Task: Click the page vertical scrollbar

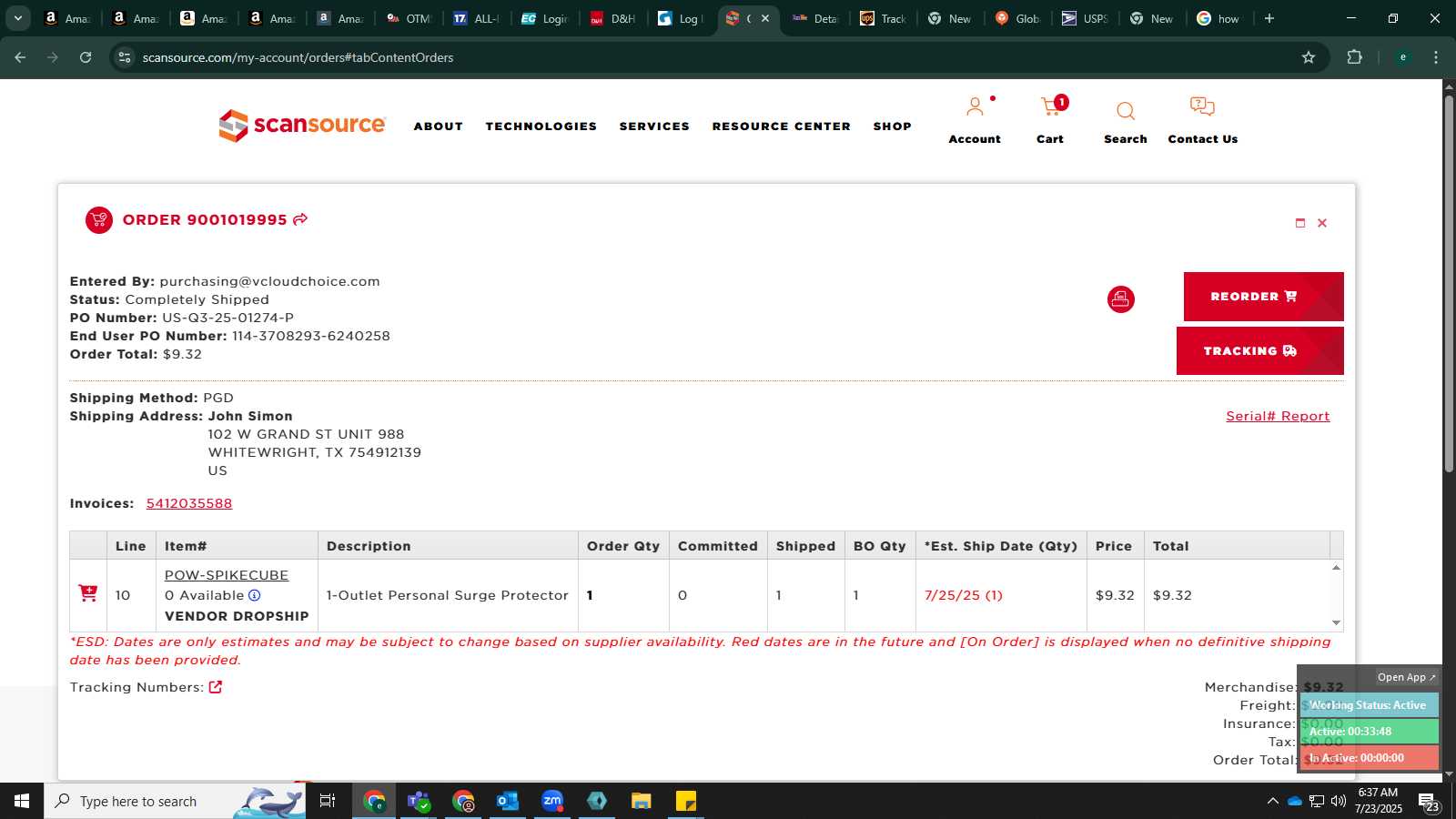Action: 1449,282
